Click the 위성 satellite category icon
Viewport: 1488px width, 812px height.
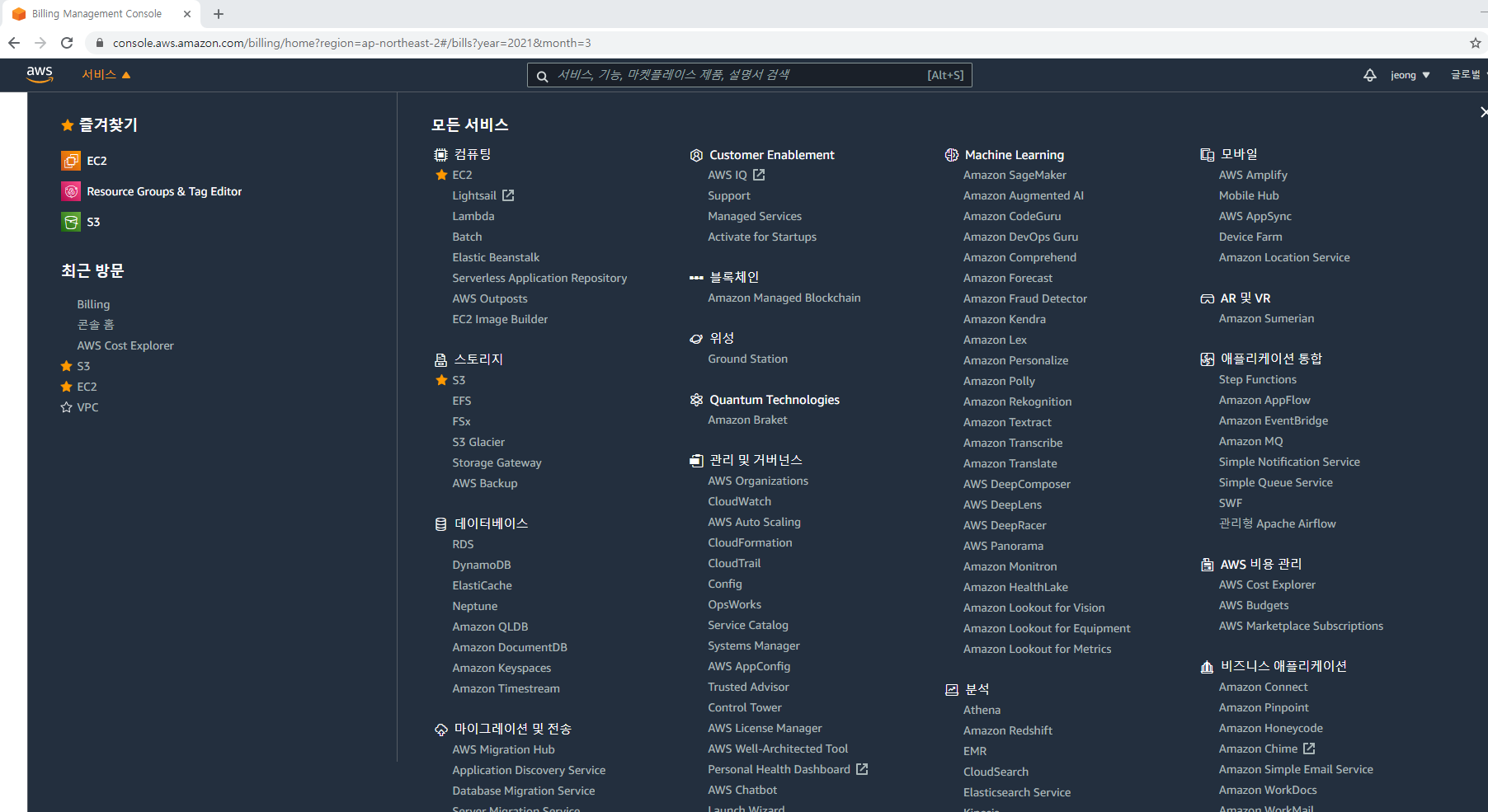696,339
